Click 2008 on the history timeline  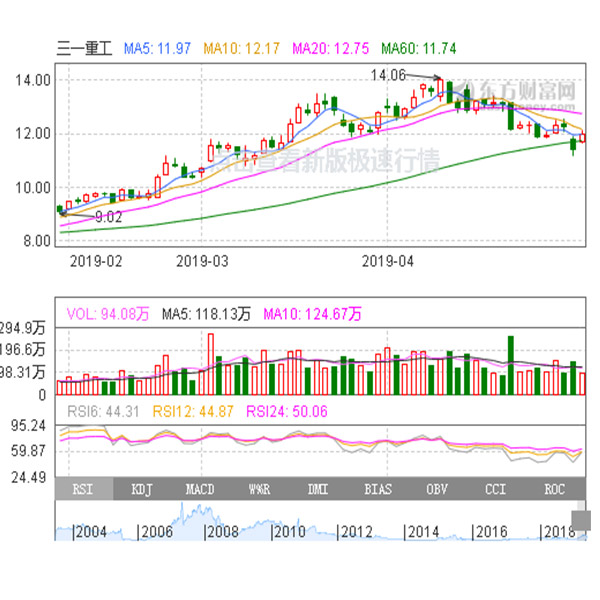point(222,533)
